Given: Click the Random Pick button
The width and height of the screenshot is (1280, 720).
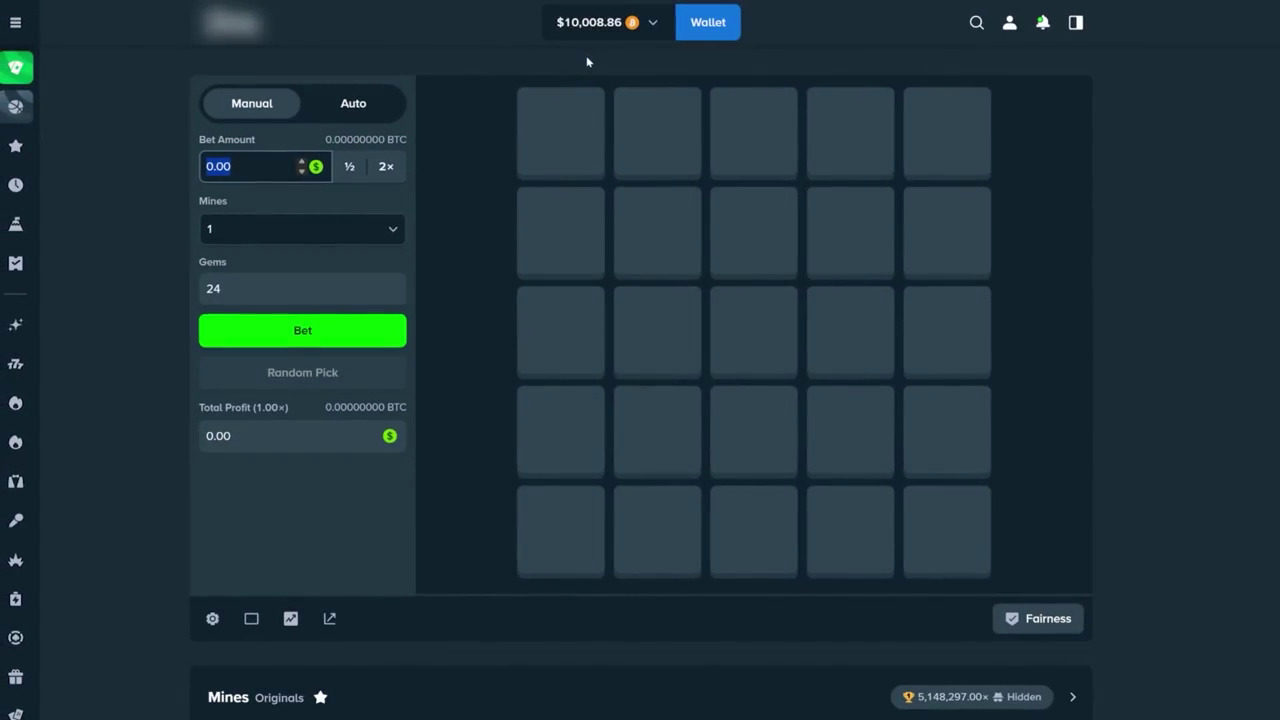Looking at the screenshot, I should click(302, 372).
